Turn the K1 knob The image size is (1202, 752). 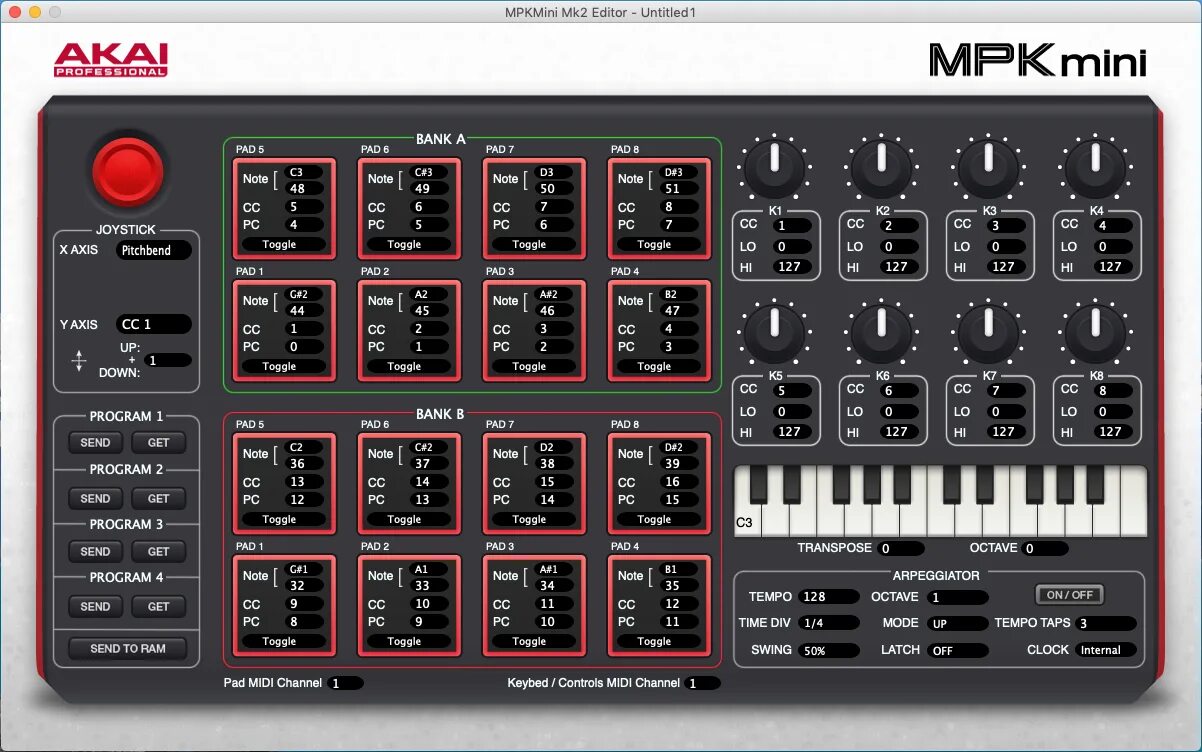[774, 169]
